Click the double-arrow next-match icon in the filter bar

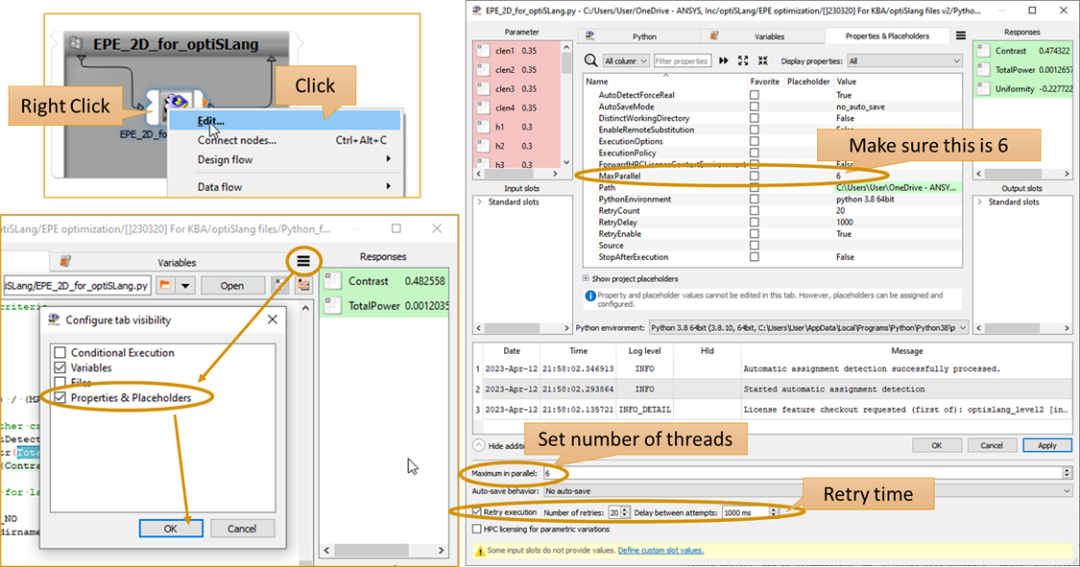723,61
